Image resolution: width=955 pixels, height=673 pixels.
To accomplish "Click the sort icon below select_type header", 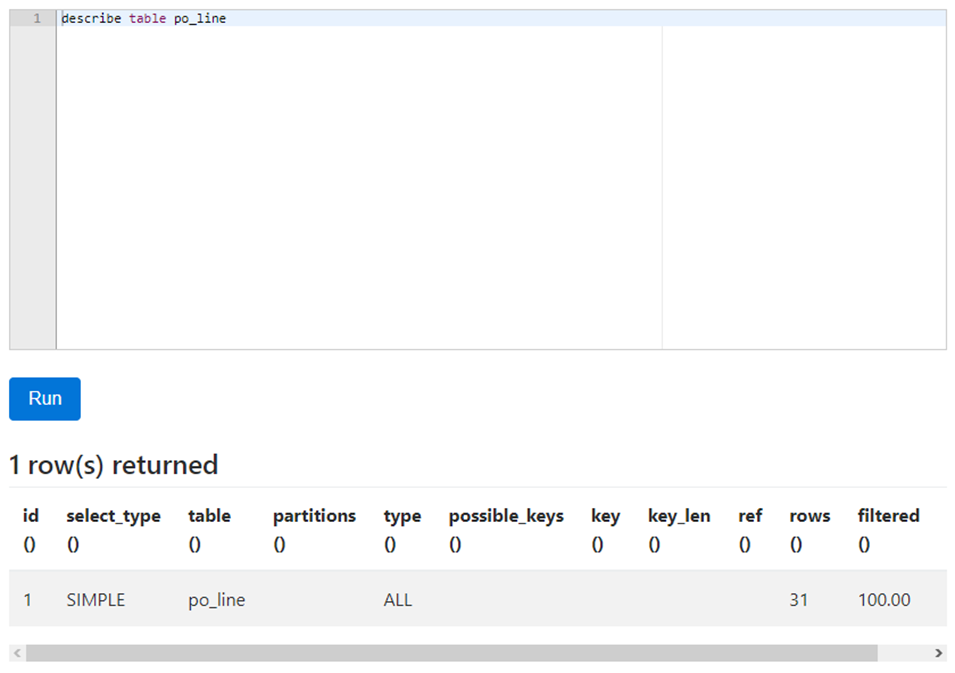I will [x=72, y=545].
